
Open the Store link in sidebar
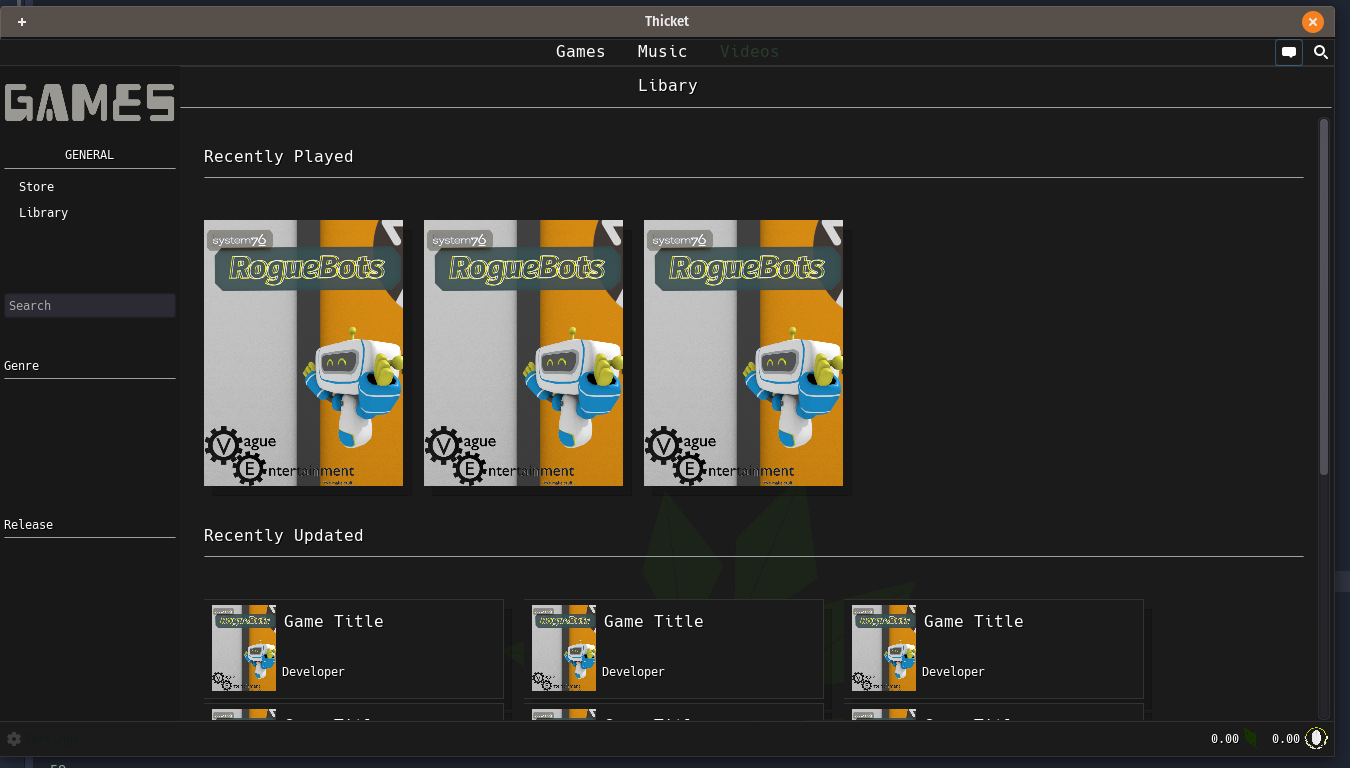tap(37, 187)
